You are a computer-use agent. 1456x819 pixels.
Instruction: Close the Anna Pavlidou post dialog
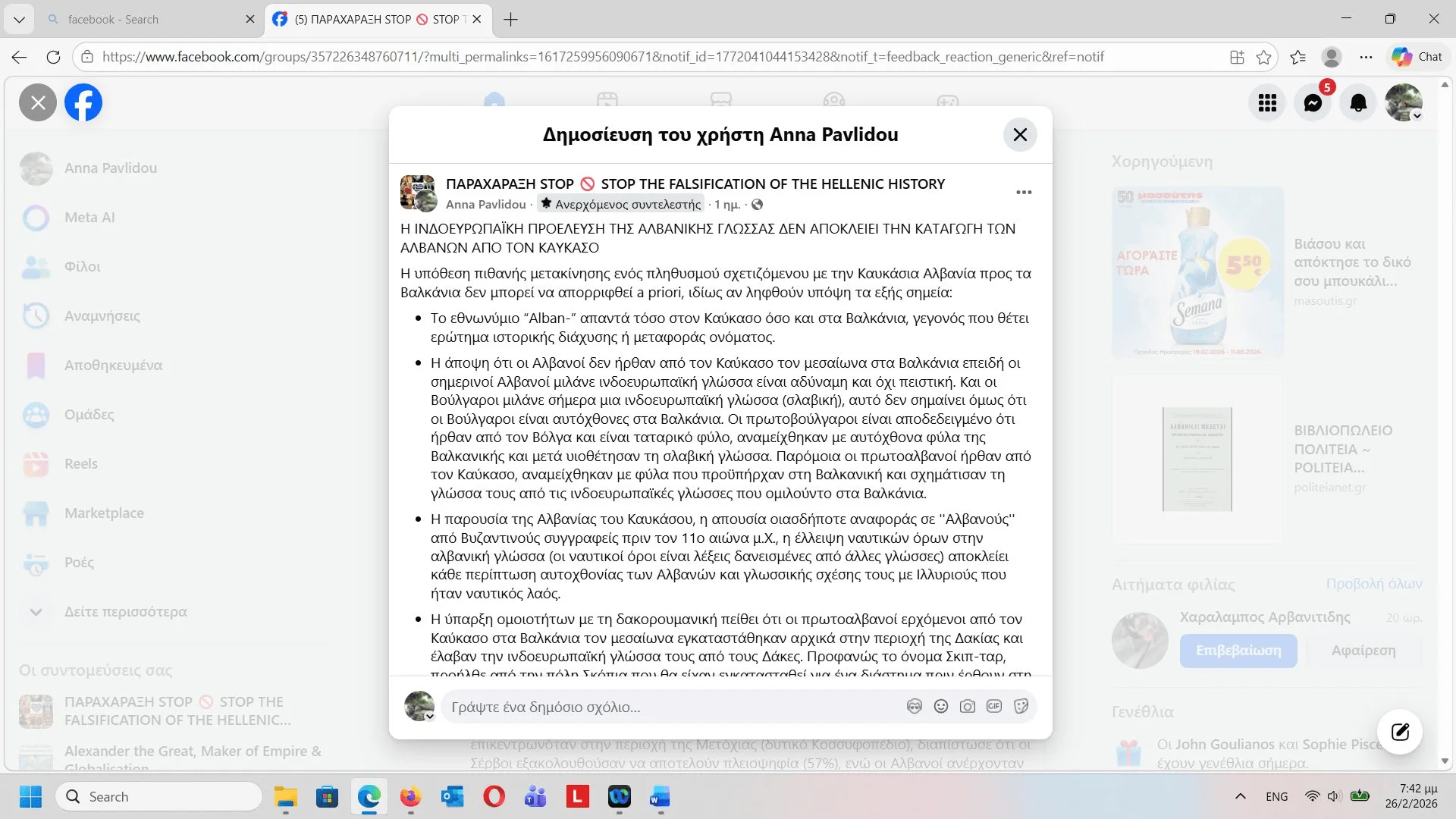(x=1020, y=135)
